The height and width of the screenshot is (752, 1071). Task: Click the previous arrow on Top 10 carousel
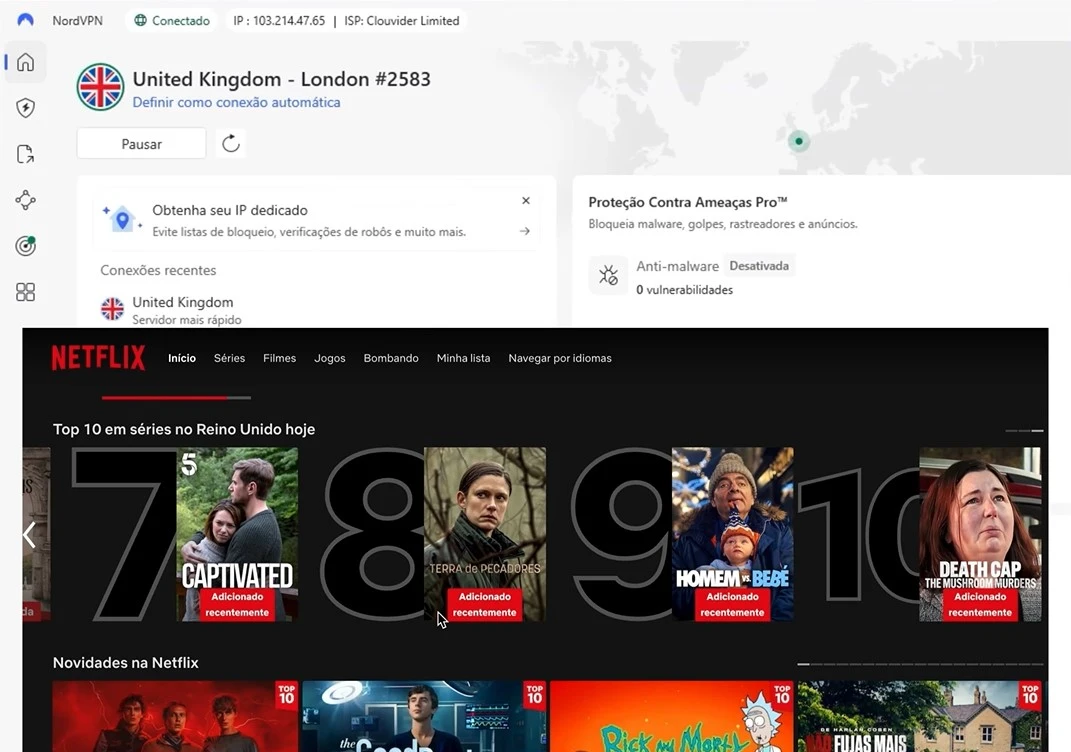coord(29,535)
